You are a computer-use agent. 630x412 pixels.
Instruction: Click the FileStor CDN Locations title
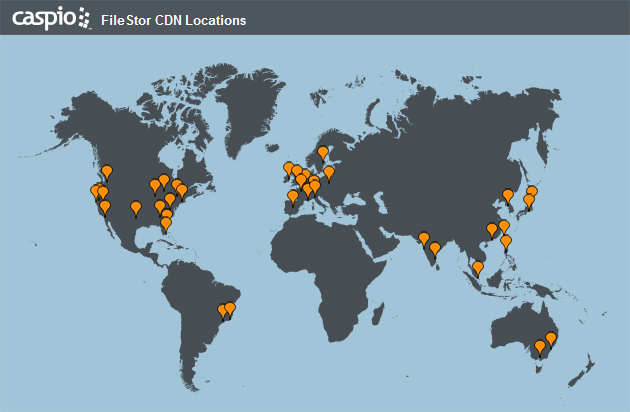174,19
